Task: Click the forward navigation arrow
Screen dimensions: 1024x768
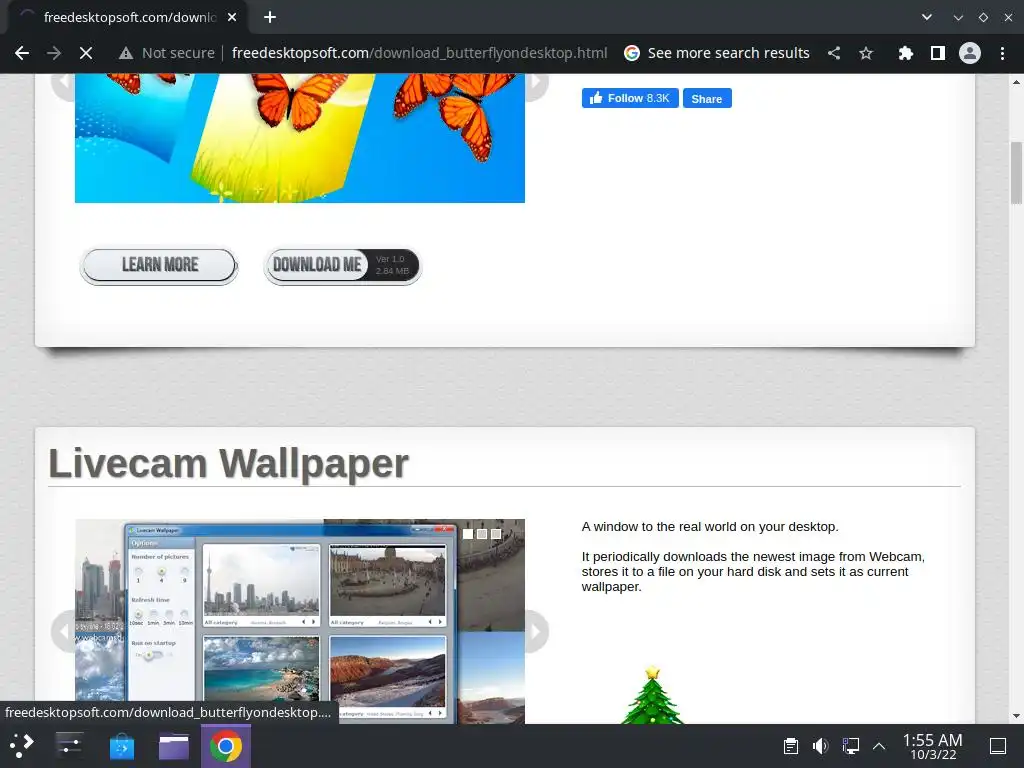Action: coord(54,53)
